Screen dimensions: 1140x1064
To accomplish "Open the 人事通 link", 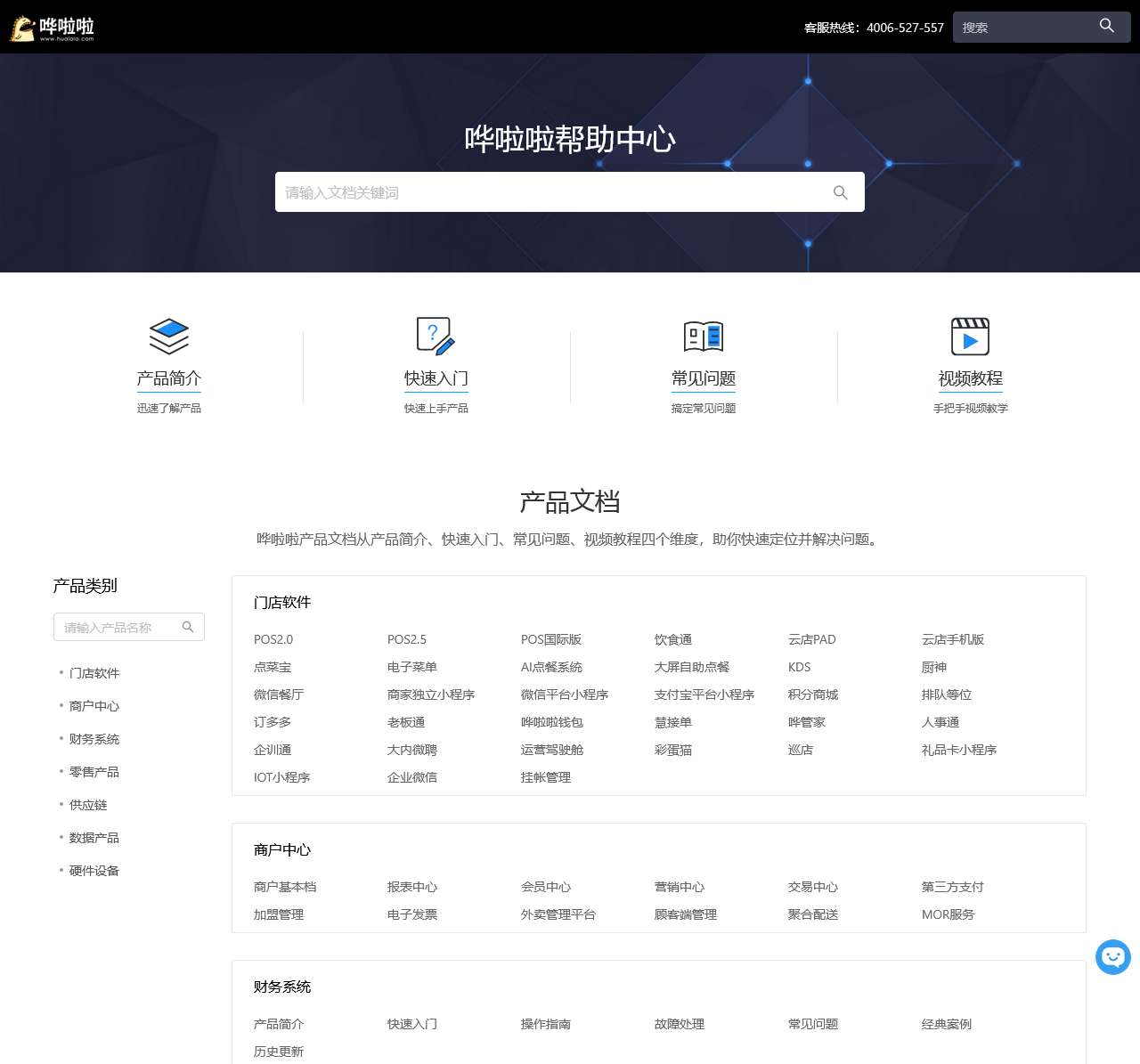I will 940,722.
